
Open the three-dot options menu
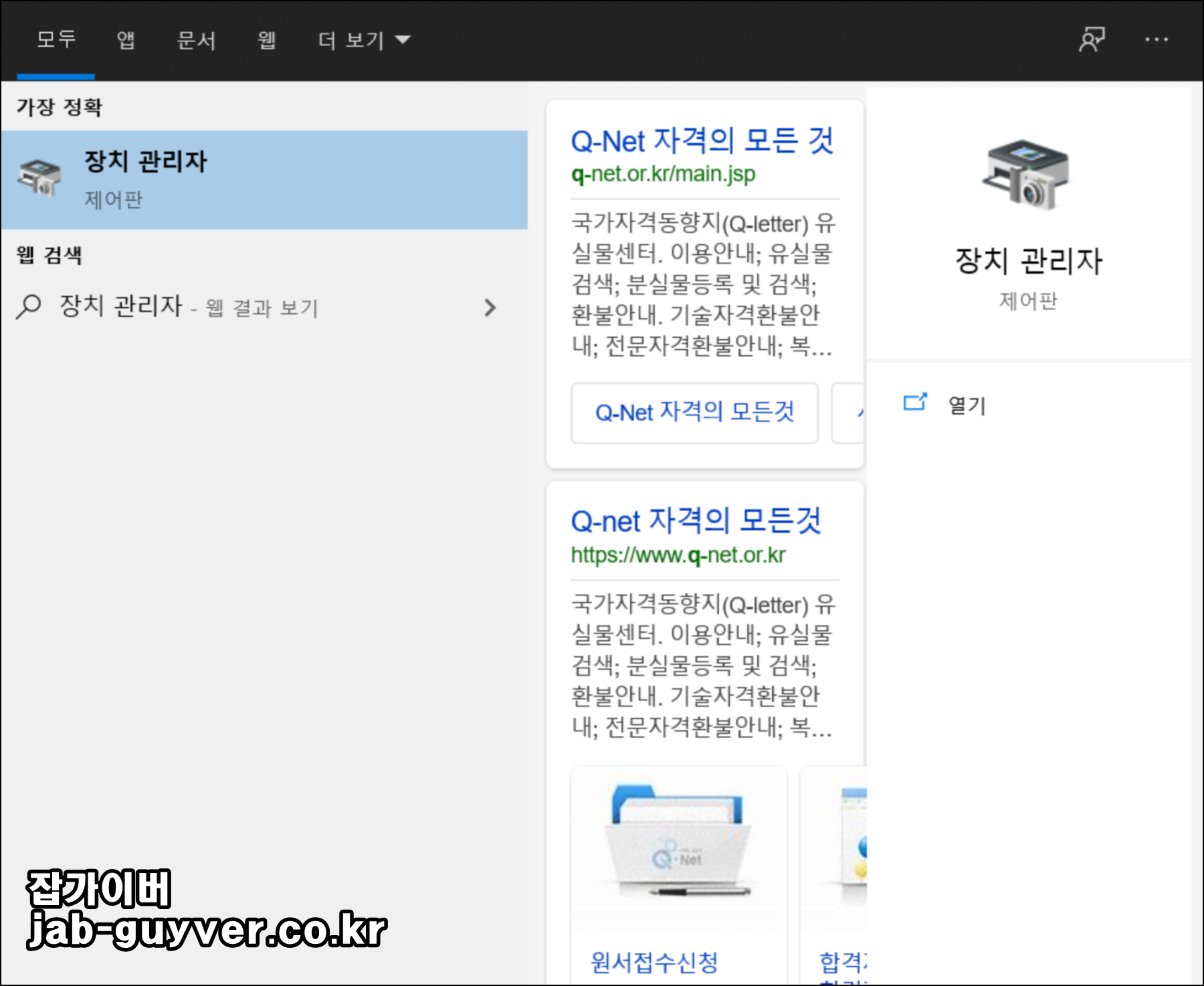[1157, 39]
